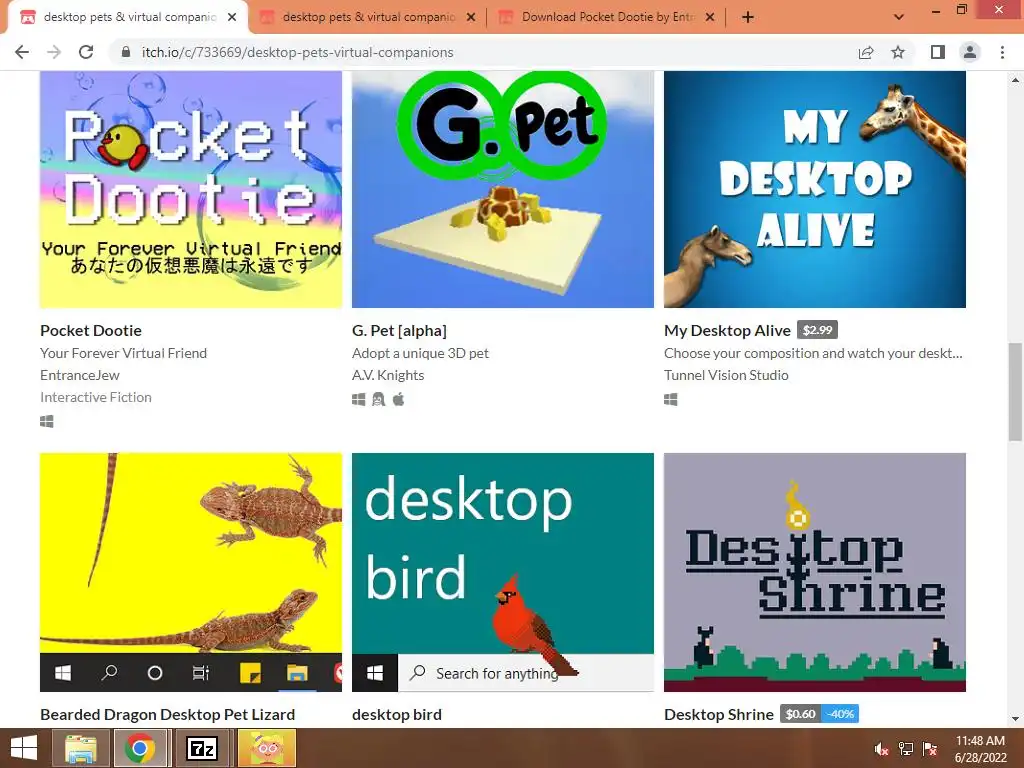Share this page icon
This screenshot has height=768, width=1024.
tap(866, 52)
